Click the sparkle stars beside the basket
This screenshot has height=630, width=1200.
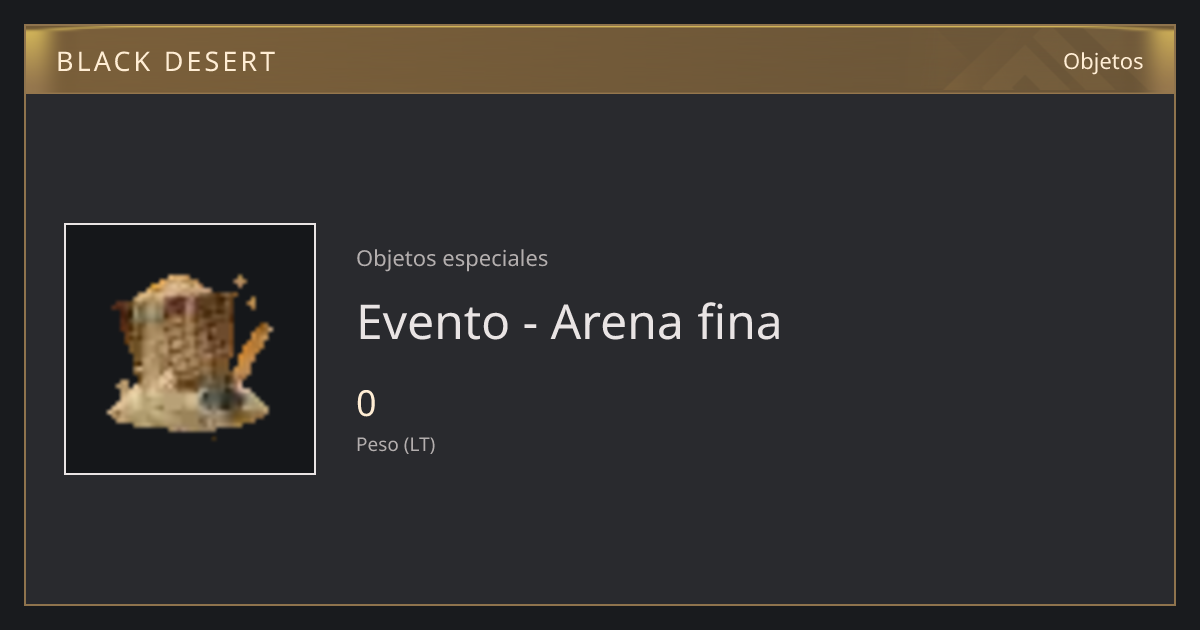point(243,290)
